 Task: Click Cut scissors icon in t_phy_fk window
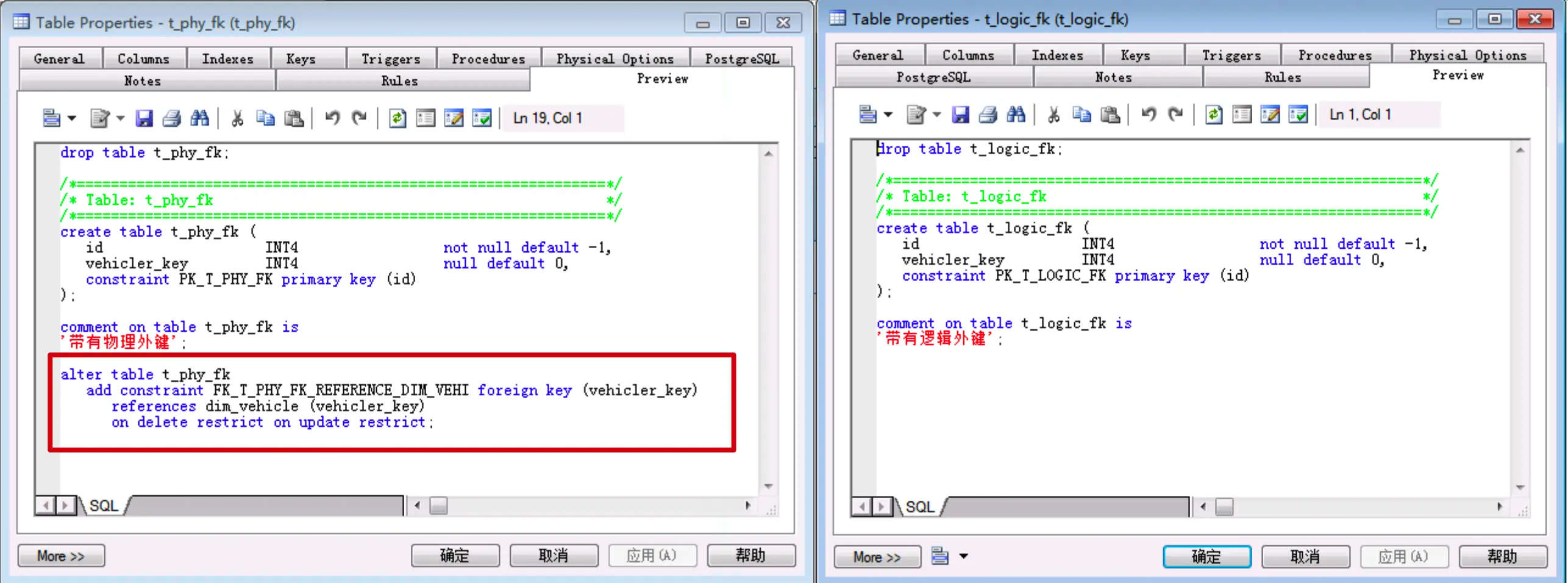point(238,118)
